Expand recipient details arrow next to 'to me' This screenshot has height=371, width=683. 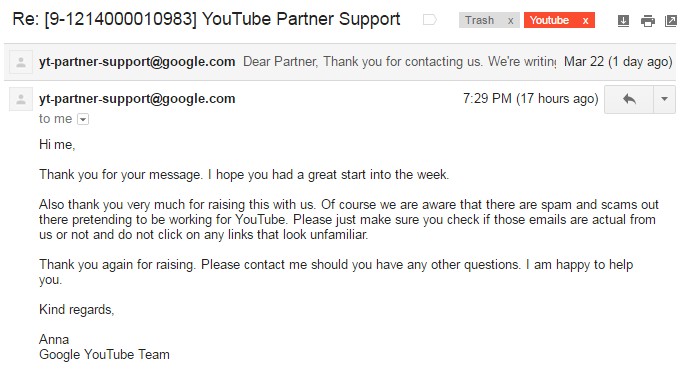pyautogui.click(x=83, y=119)
